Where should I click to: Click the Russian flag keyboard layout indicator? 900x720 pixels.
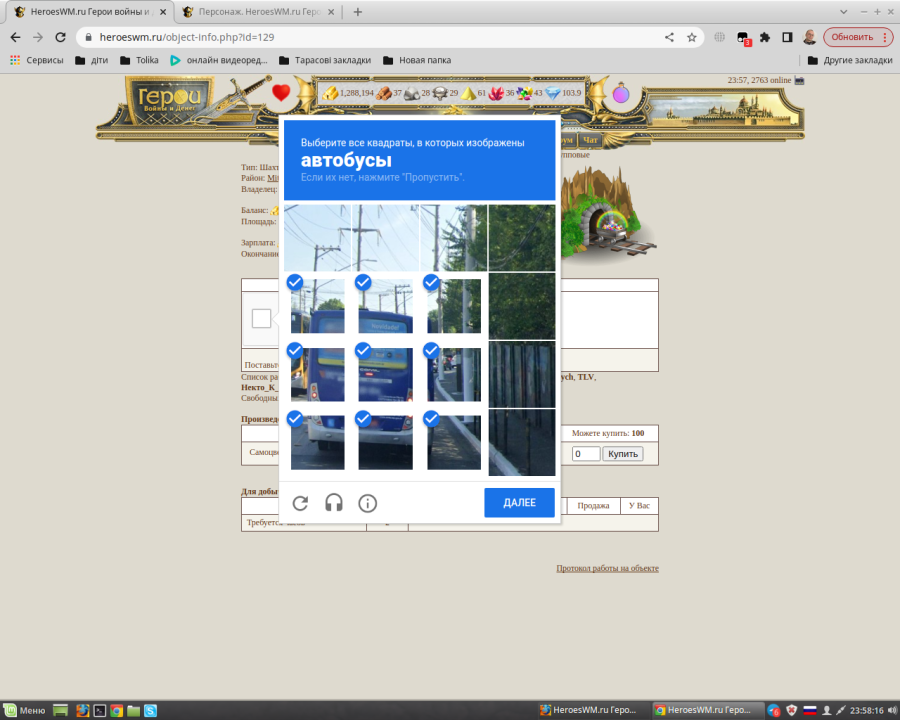(x=809, y=710)
